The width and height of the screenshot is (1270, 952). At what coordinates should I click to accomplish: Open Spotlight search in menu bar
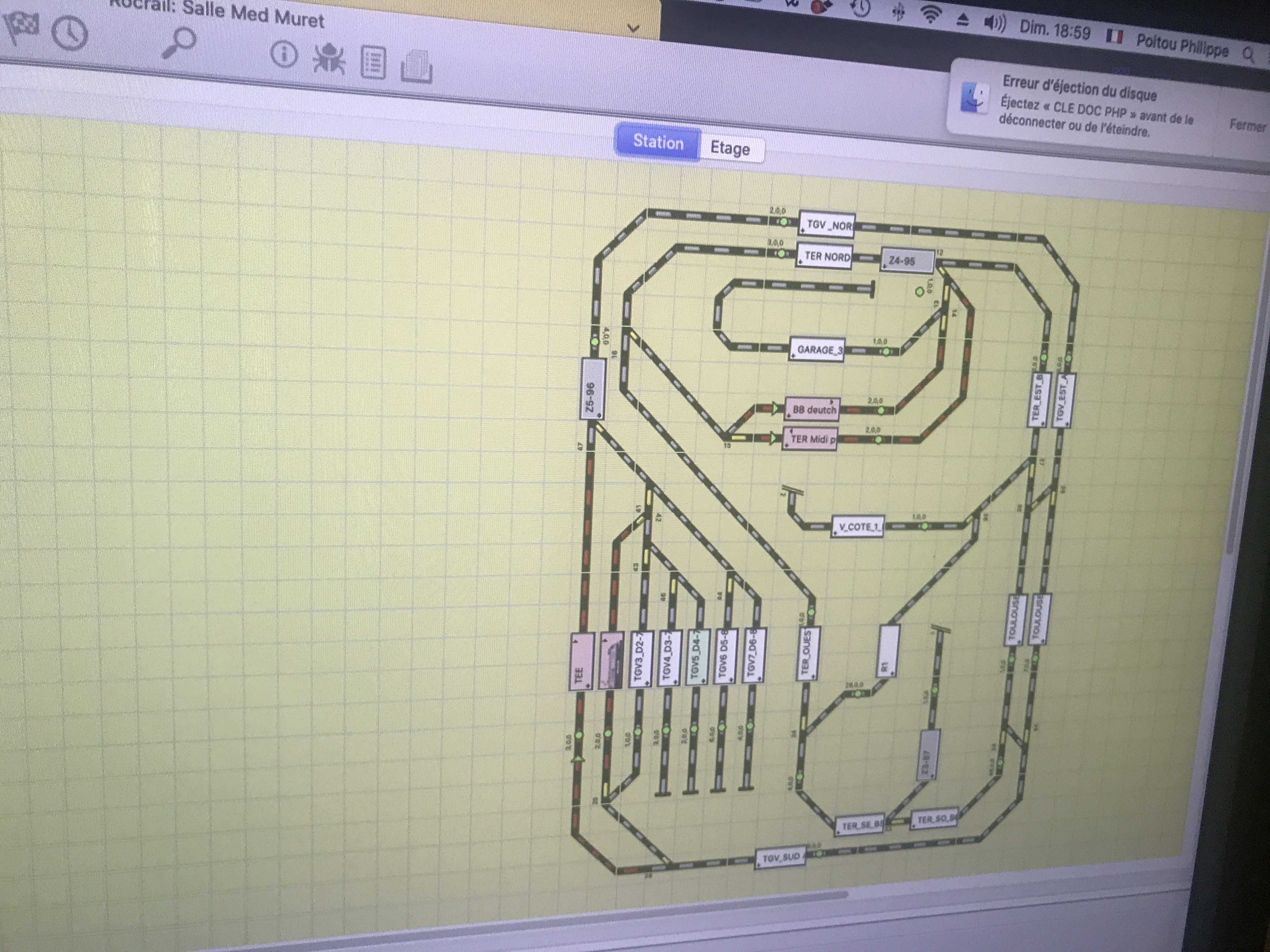pyautogui.click(x=1248, y=54)
